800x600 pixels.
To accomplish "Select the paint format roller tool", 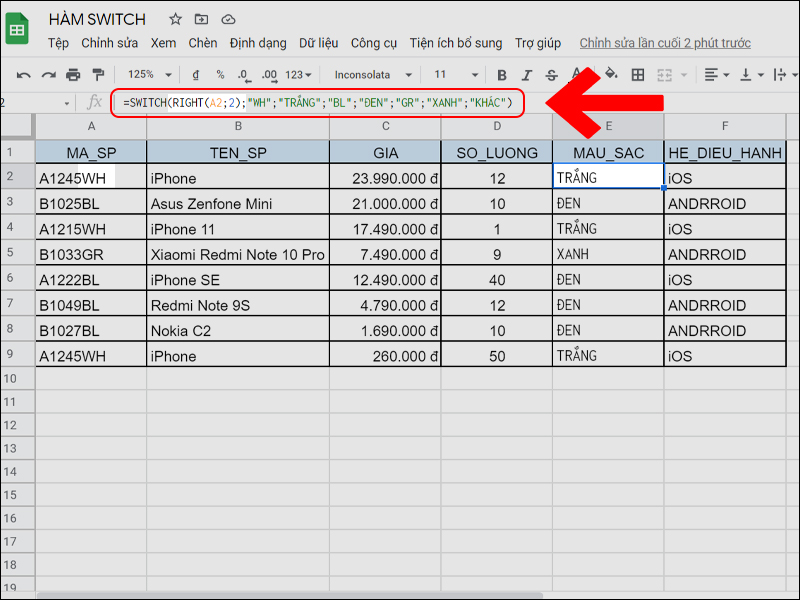I will [x=98, y=75].
